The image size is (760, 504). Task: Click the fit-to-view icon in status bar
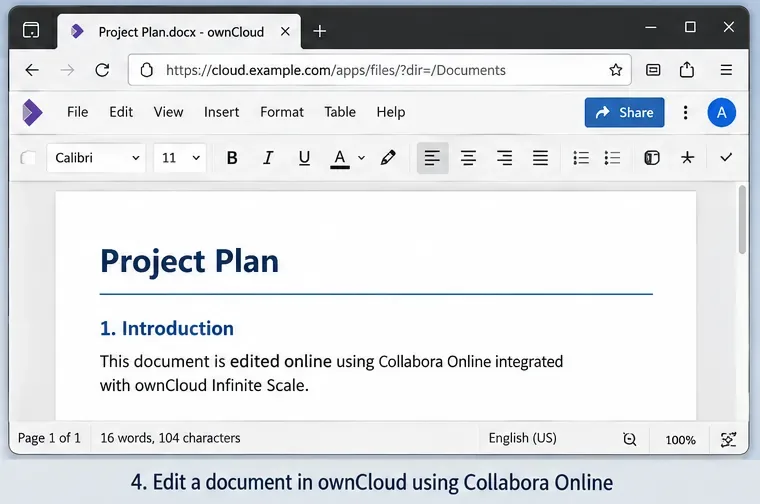click(x=728, y=440)
